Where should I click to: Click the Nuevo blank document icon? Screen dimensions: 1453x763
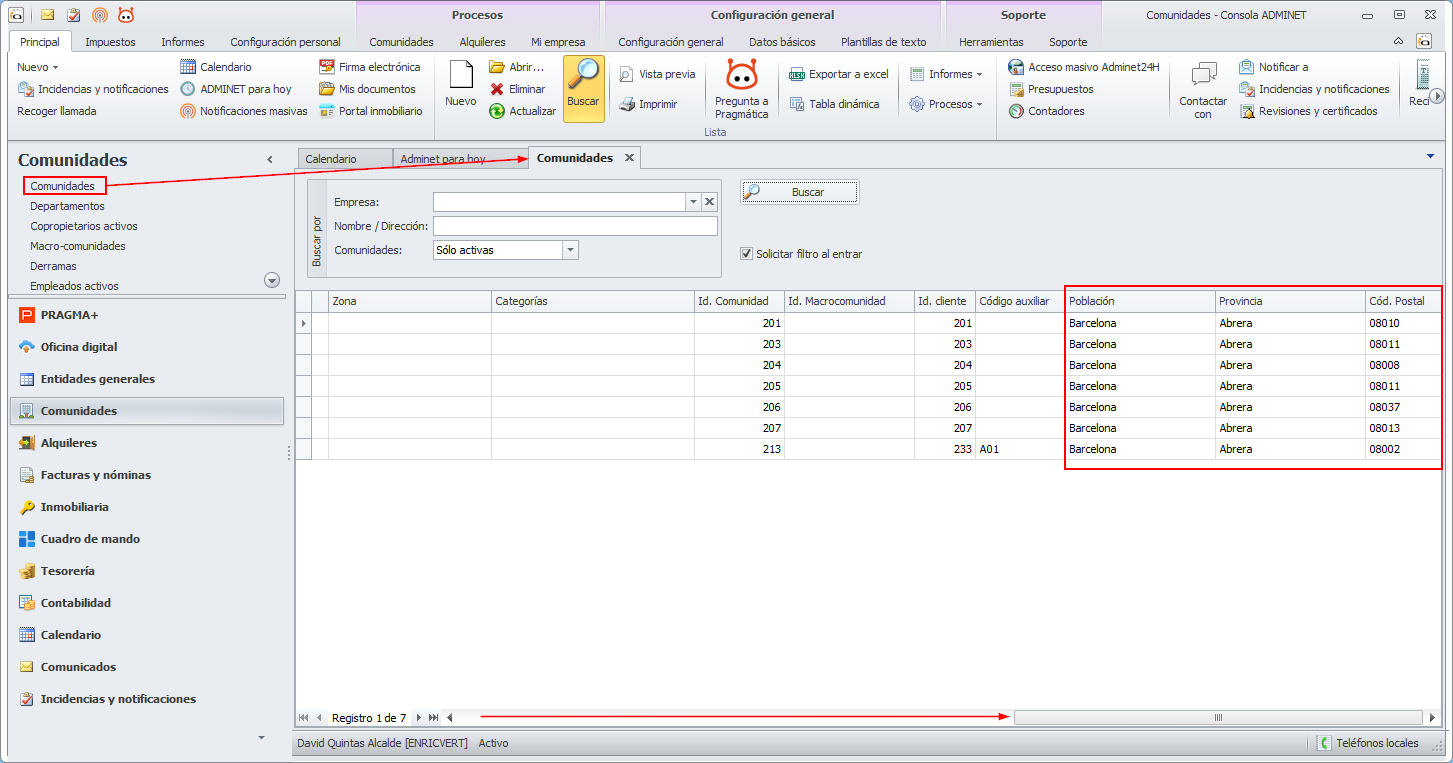tap(460, 78)
